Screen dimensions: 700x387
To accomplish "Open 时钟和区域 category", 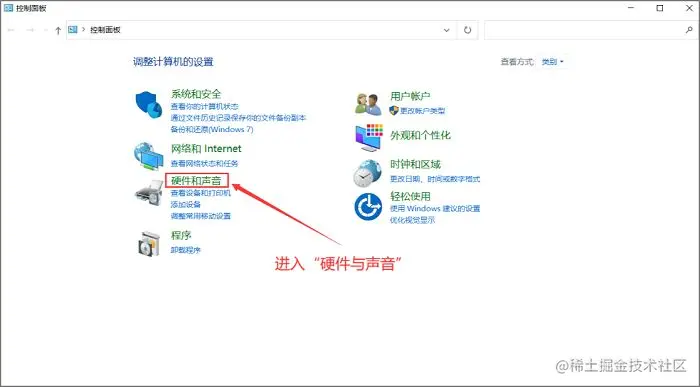I will pyautogui.click(x=415, y=164).
